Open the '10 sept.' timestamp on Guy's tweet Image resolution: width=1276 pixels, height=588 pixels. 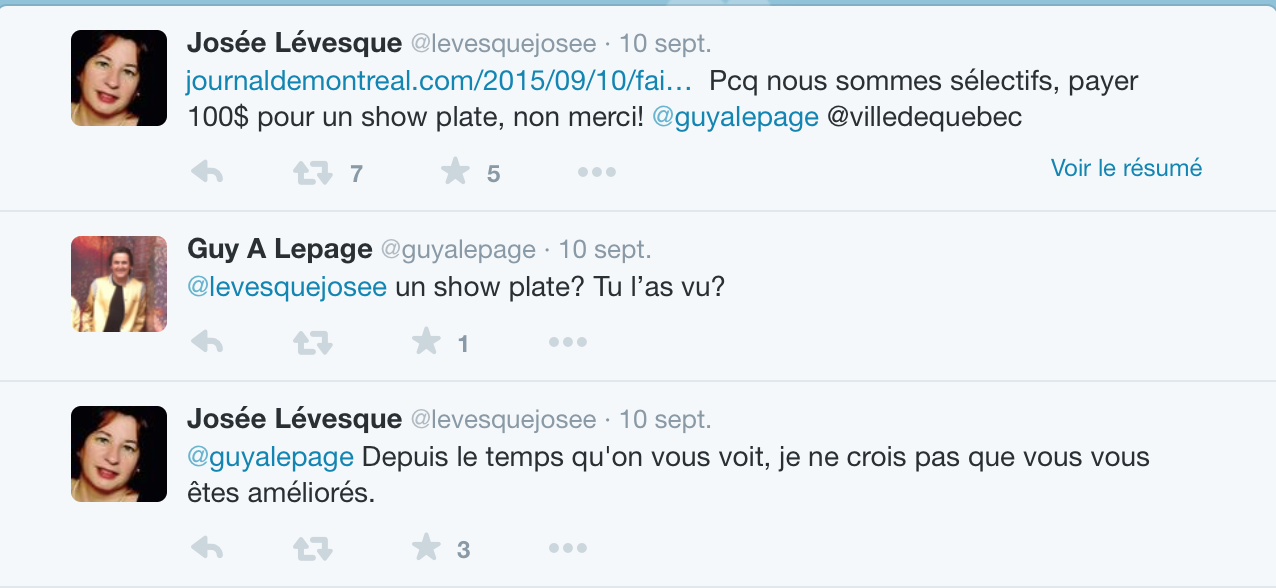[x=605, y=249]
